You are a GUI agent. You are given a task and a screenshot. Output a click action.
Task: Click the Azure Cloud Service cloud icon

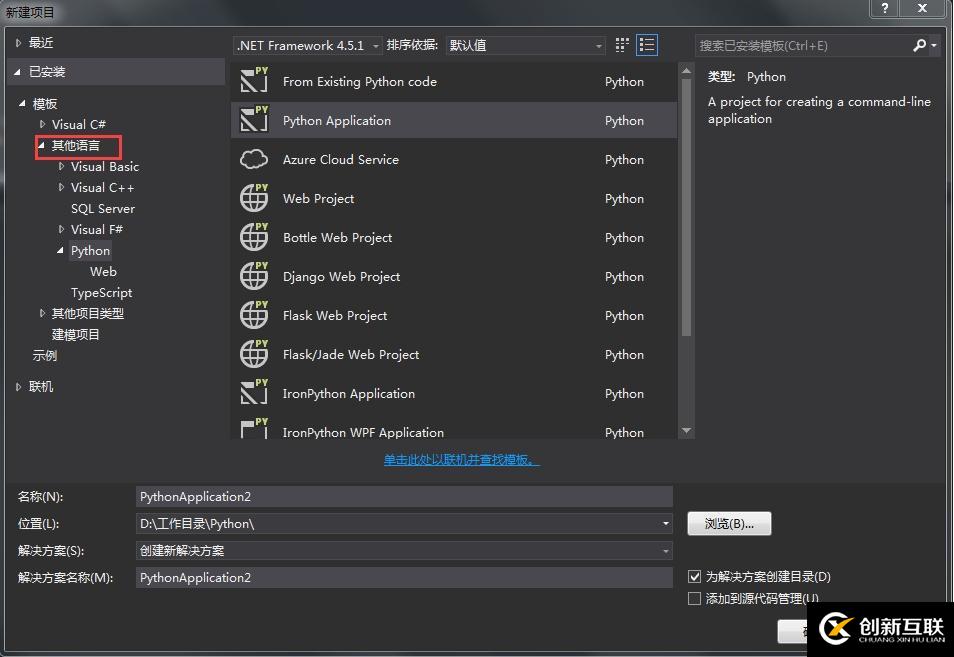click(254, 159)
